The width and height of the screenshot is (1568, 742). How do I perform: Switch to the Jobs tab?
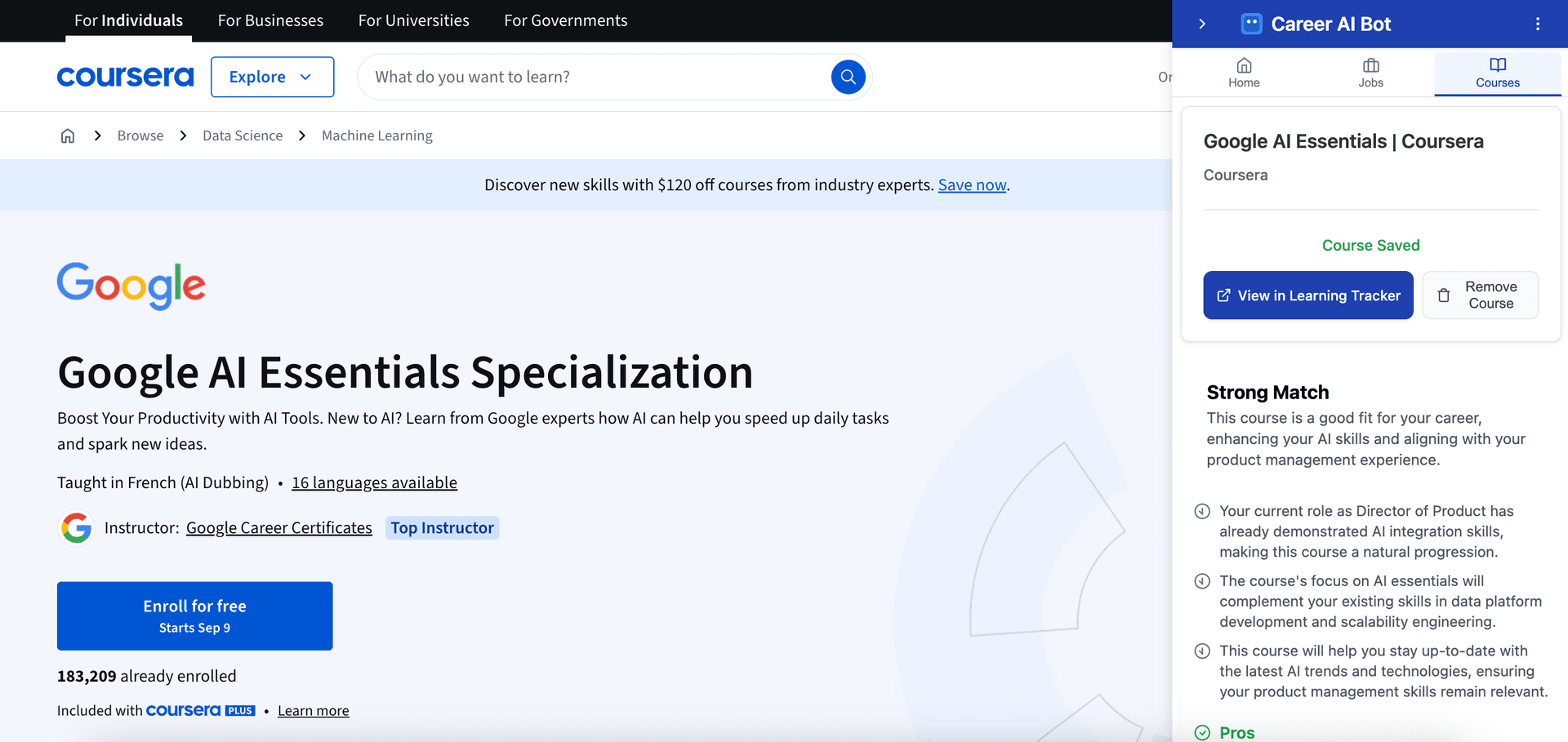pos(1370,73)
